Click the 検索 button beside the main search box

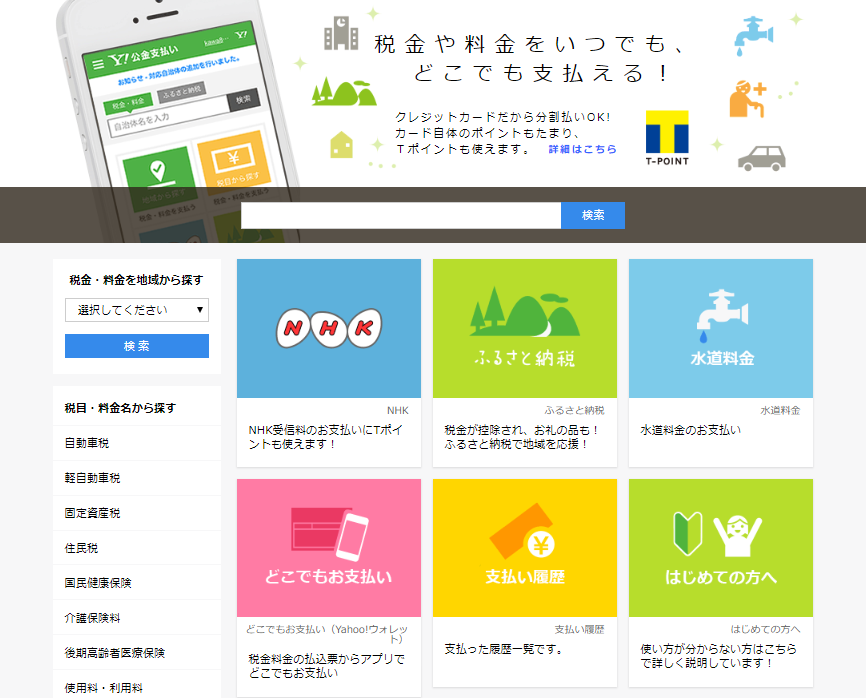pyautogui.click(x=593, y=215)
